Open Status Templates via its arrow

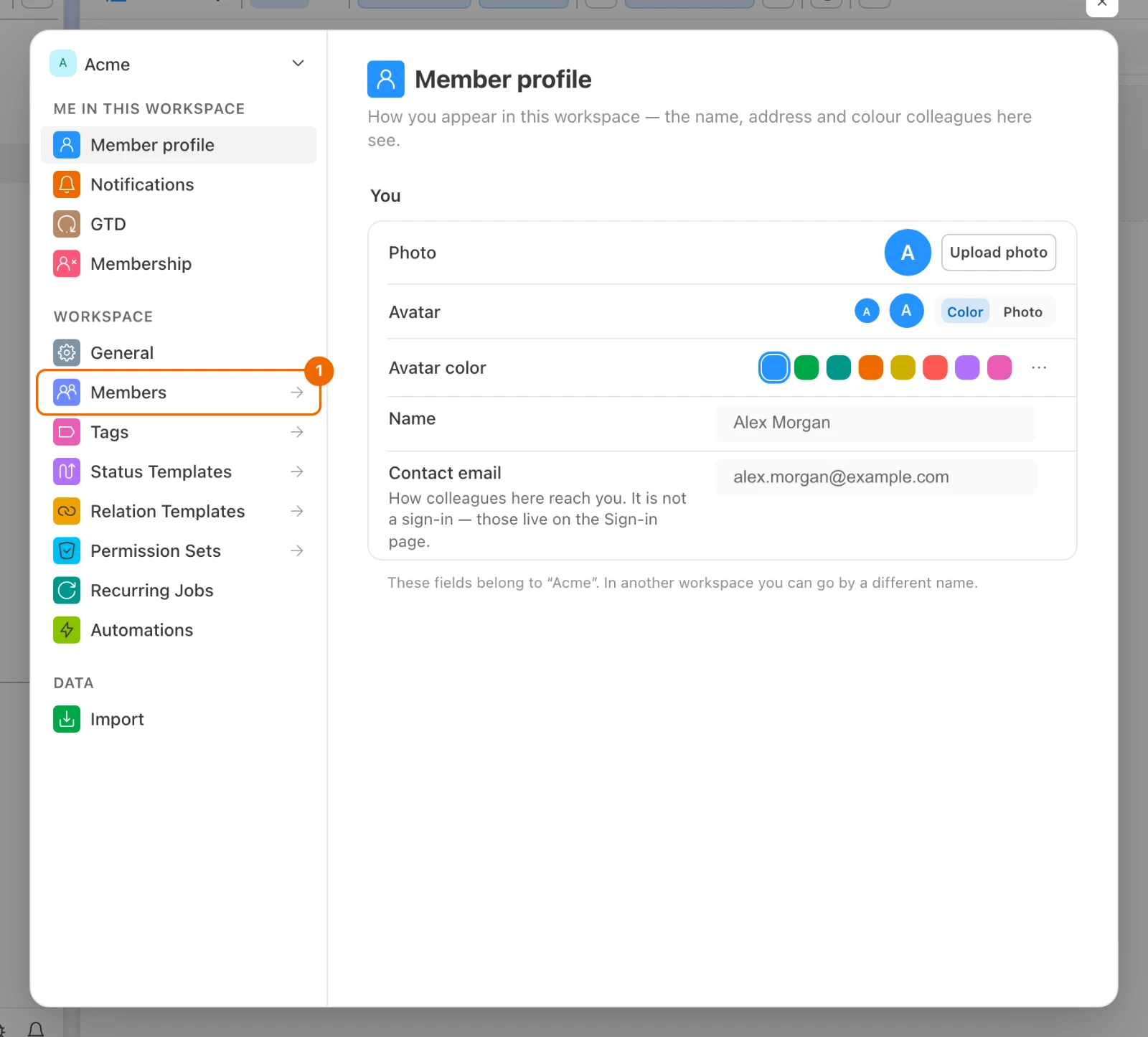click(x=297, y=471)
